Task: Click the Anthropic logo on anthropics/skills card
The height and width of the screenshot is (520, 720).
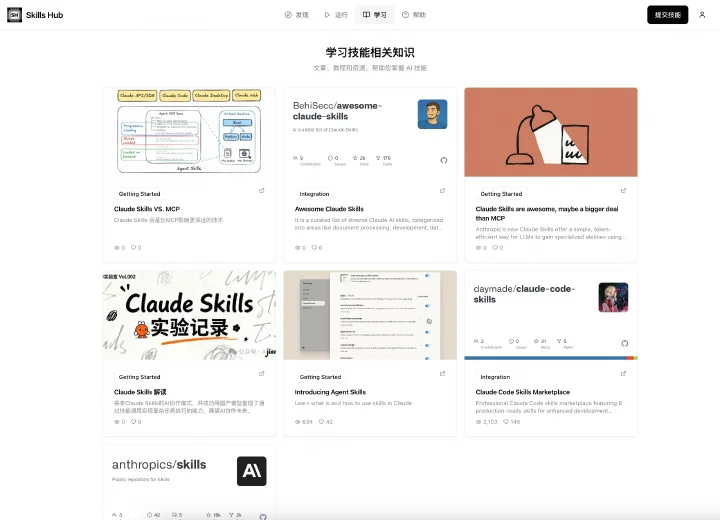Action: coord(252,471)
